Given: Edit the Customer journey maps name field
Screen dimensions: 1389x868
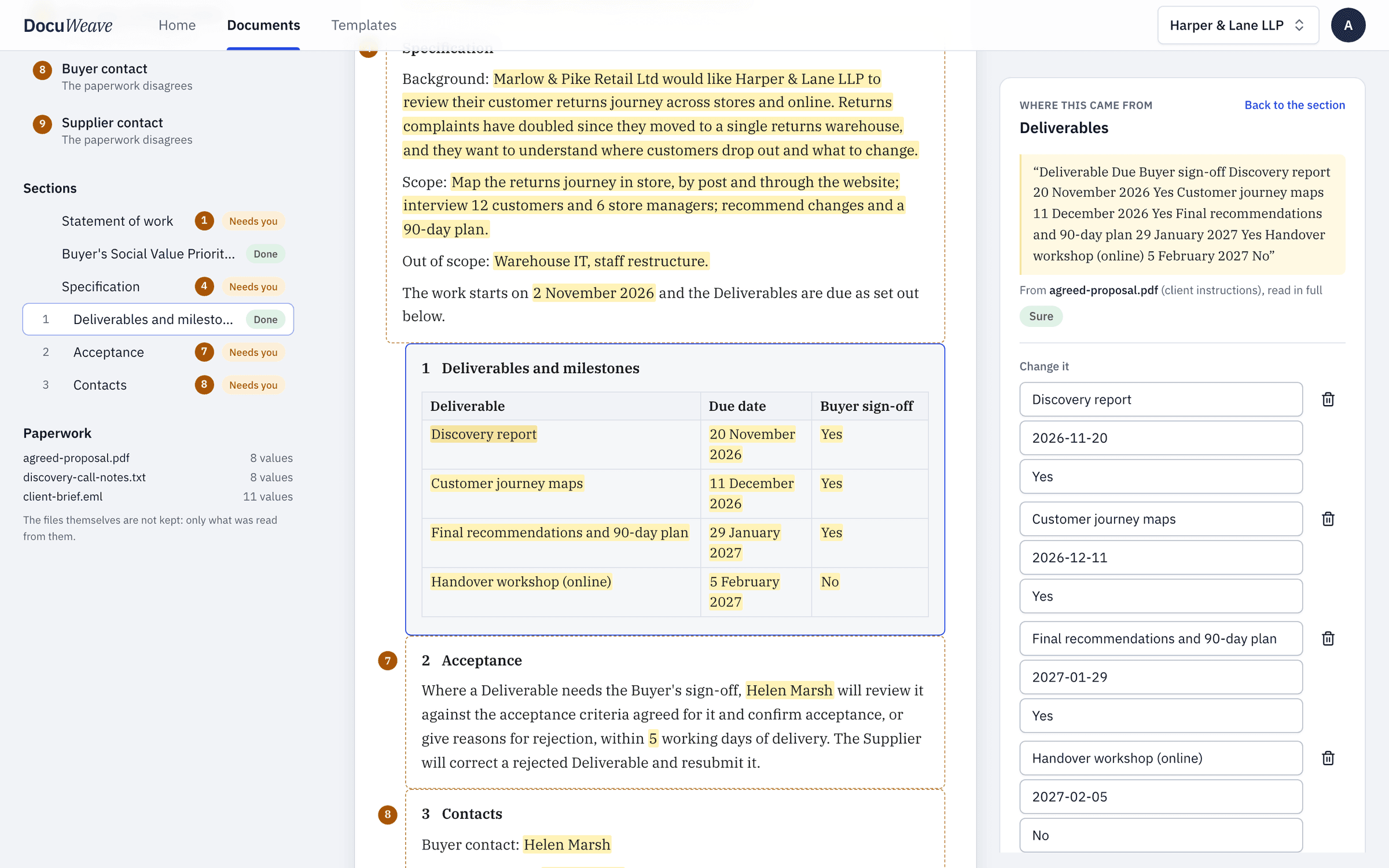Looking at the screenshot, I should coord(1160,519).
